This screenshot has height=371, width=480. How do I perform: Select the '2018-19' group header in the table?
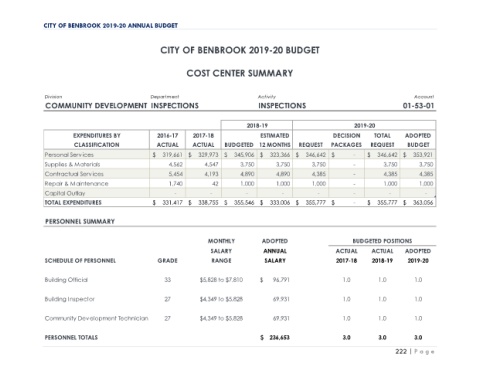point(257,126)
